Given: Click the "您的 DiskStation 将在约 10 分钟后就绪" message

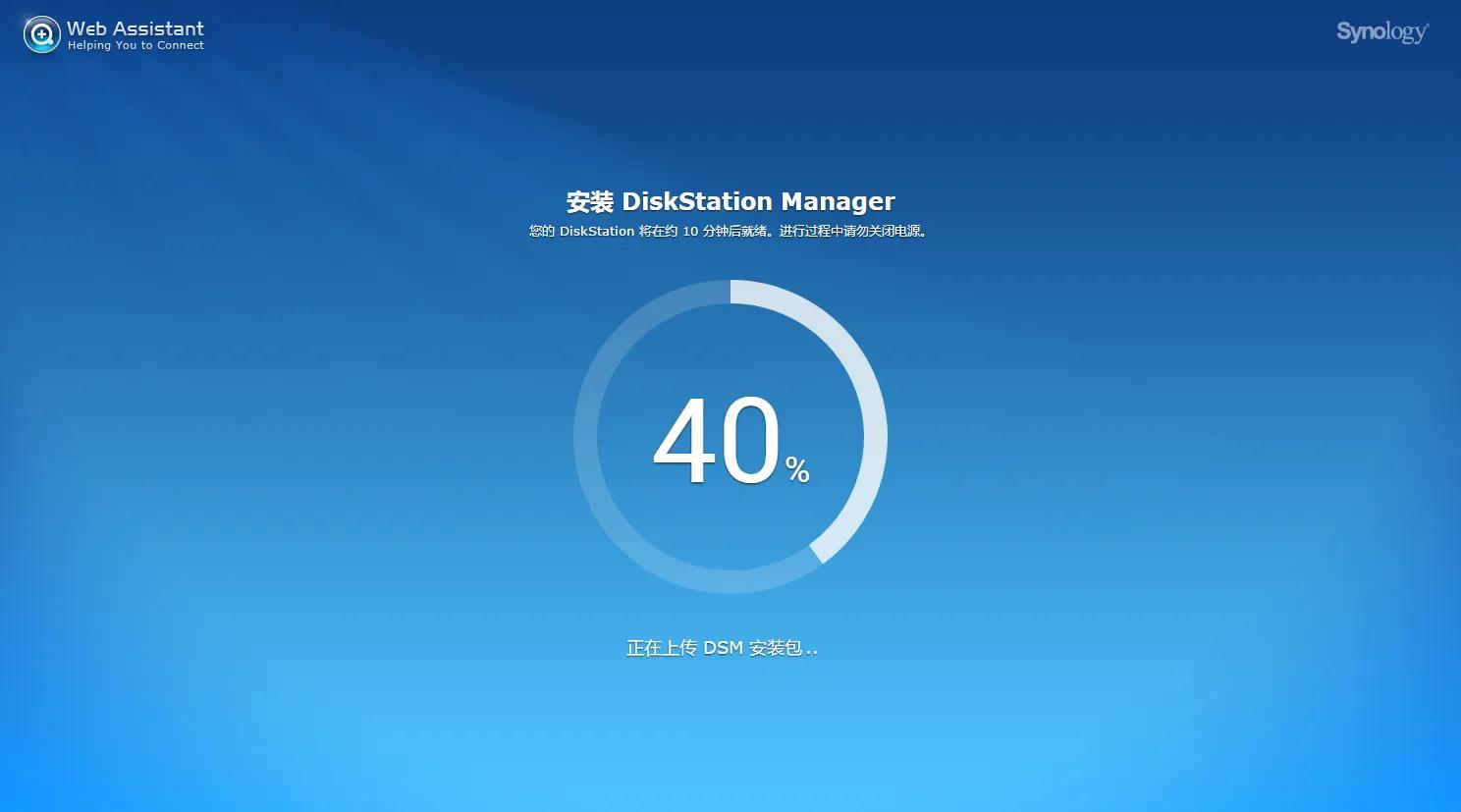Looking at the screenshot, I should (x=649, y=232).
